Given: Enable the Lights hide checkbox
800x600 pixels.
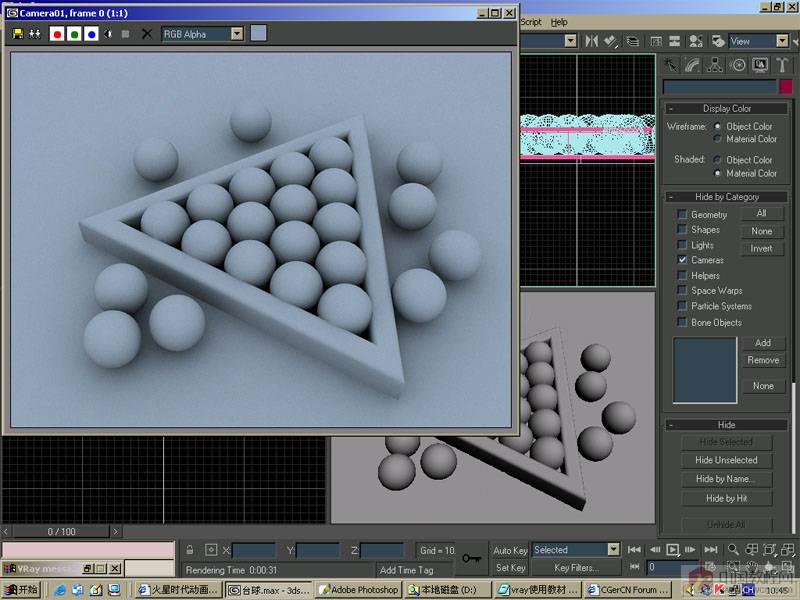Looking at the screenshot, I should click(x=682, y=245).
